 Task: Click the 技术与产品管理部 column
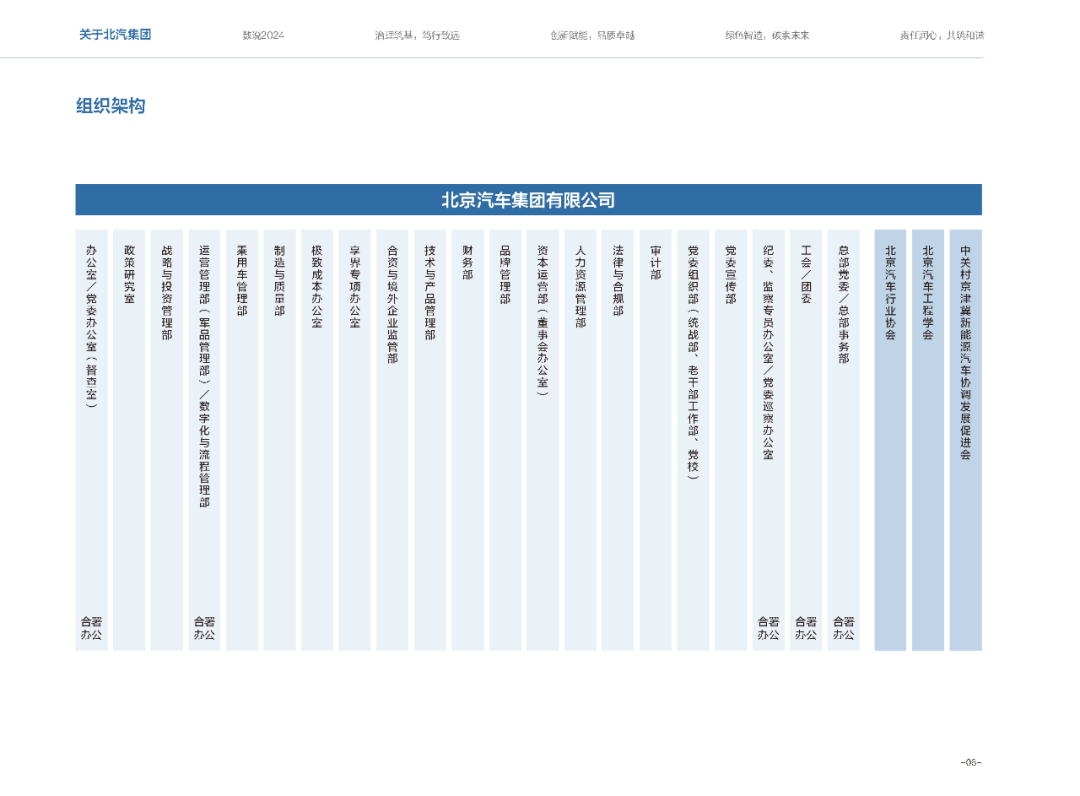click(x=430, y=440)
